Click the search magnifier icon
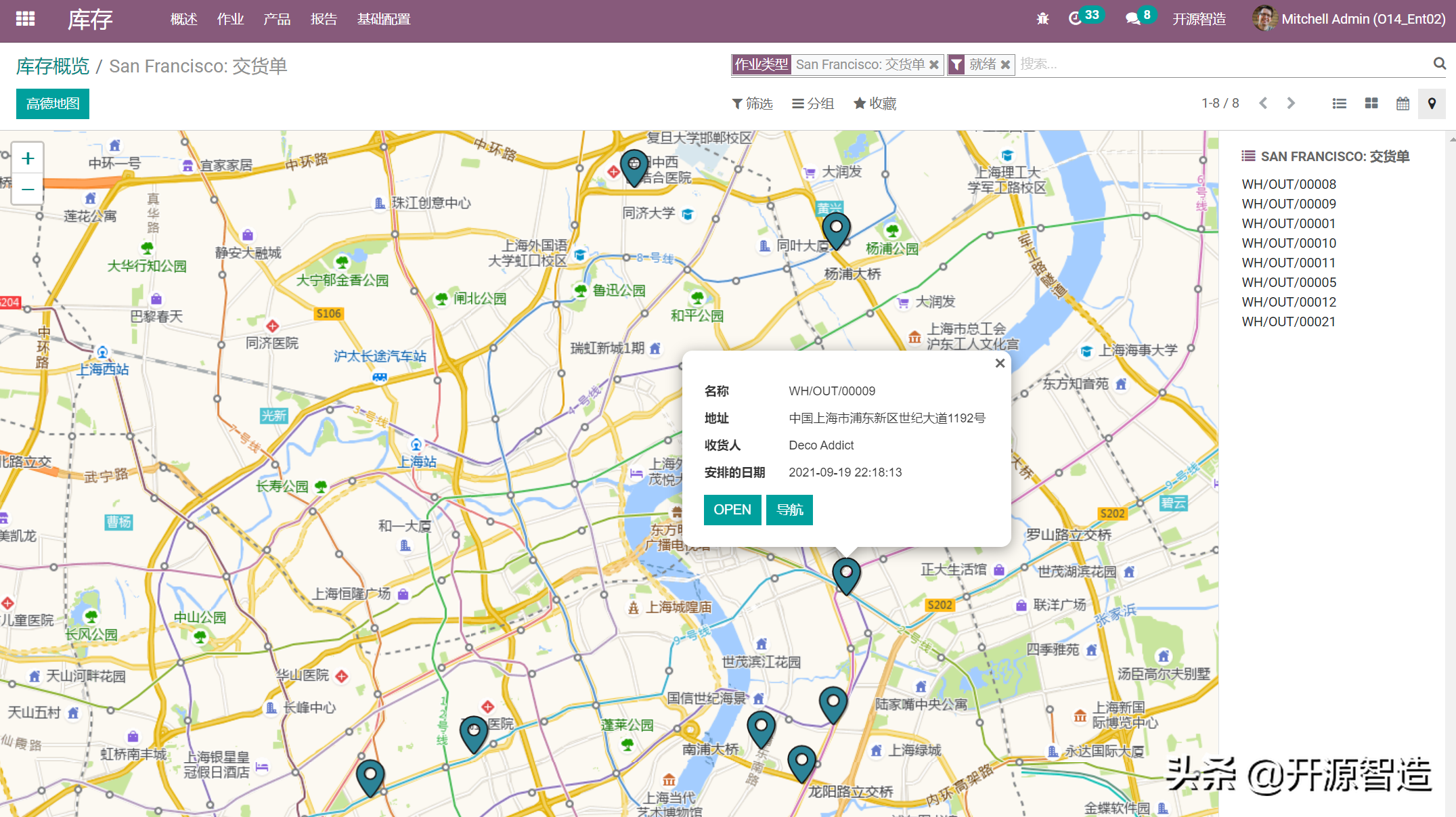The image size is (1456, 817). click(1439, 64)
